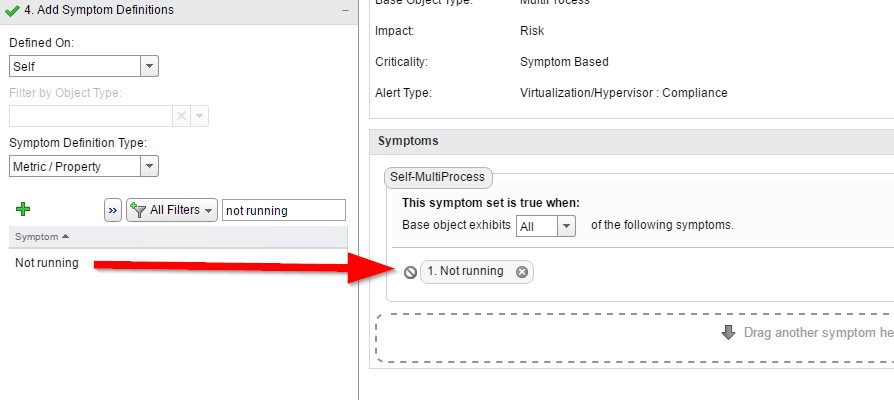
Task: Click the green checkmark on step 4
Action: 11,10
